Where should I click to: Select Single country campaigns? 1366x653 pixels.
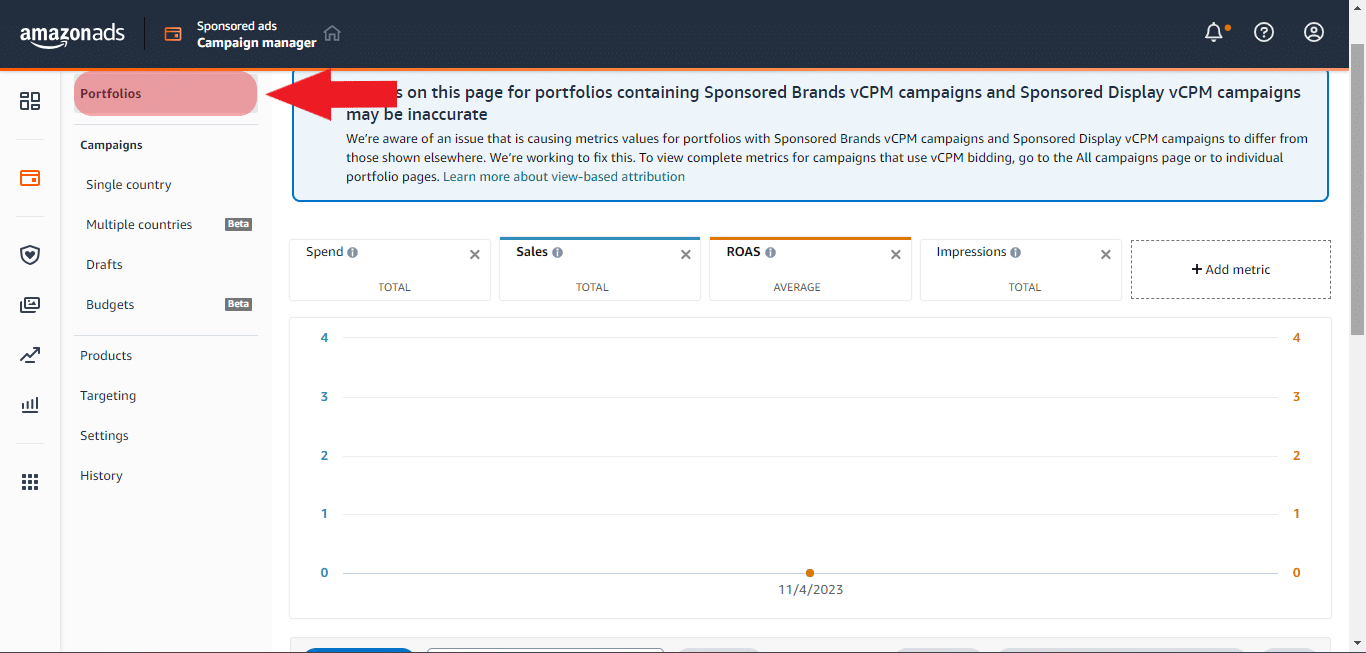point(129,185)
